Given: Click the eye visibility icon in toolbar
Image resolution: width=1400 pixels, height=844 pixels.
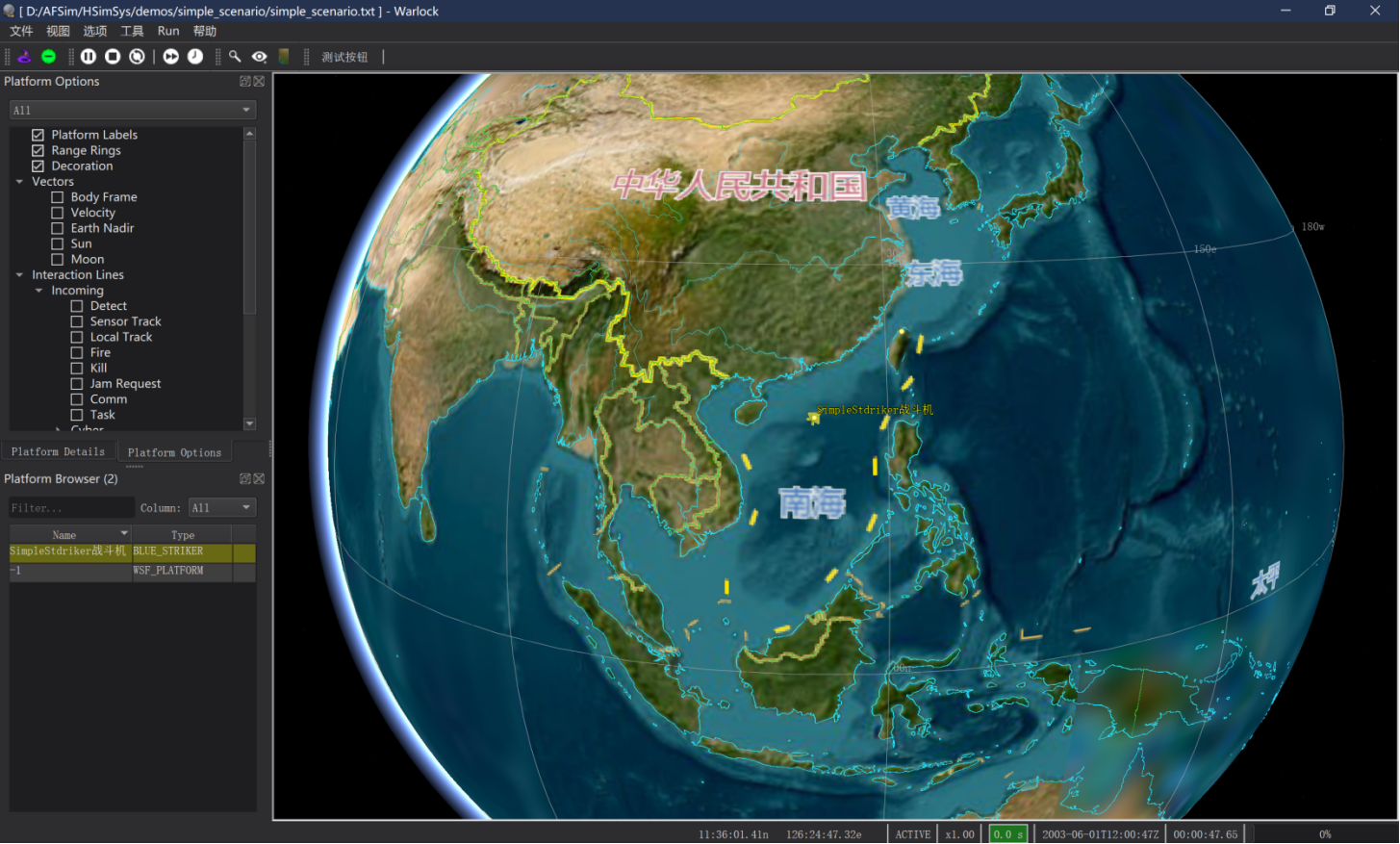Looking at the screenshot, I should (259, 57).
